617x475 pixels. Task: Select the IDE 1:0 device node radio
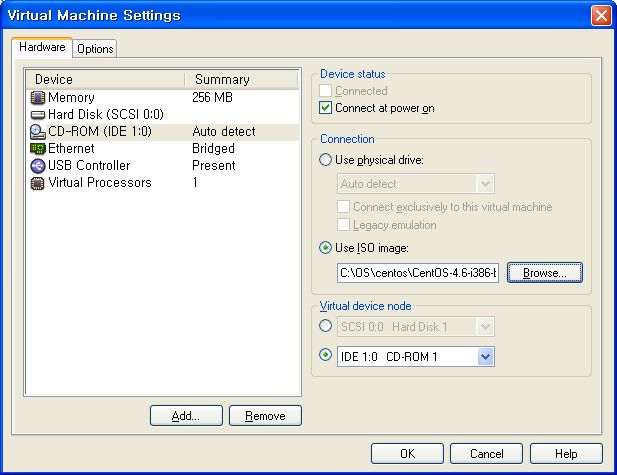point(325,356)
